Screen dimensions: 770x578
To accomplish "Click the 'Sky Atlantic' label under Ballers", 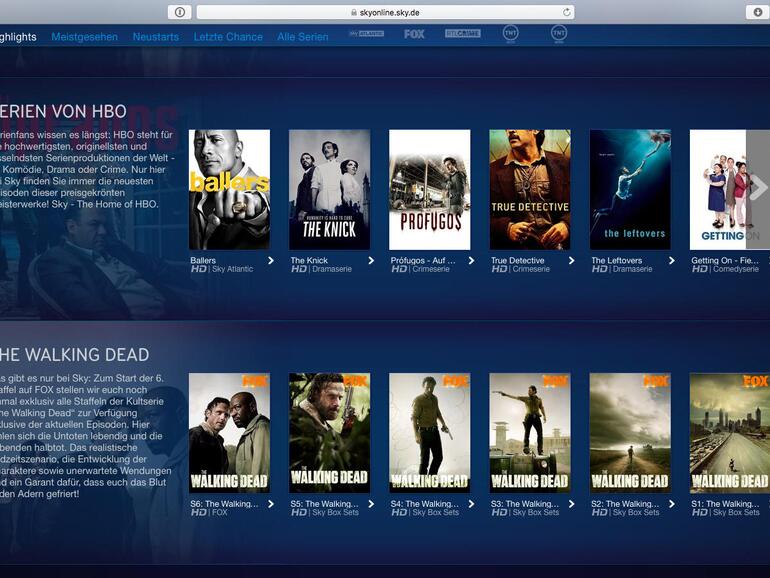I will tap(232, 269).
